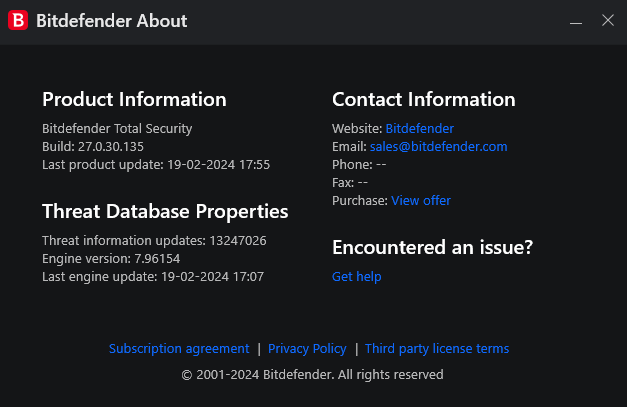The height and width of the screenshot is (407, 627).
Task: Open the View offer purchase link
Action: pos(421,200)
